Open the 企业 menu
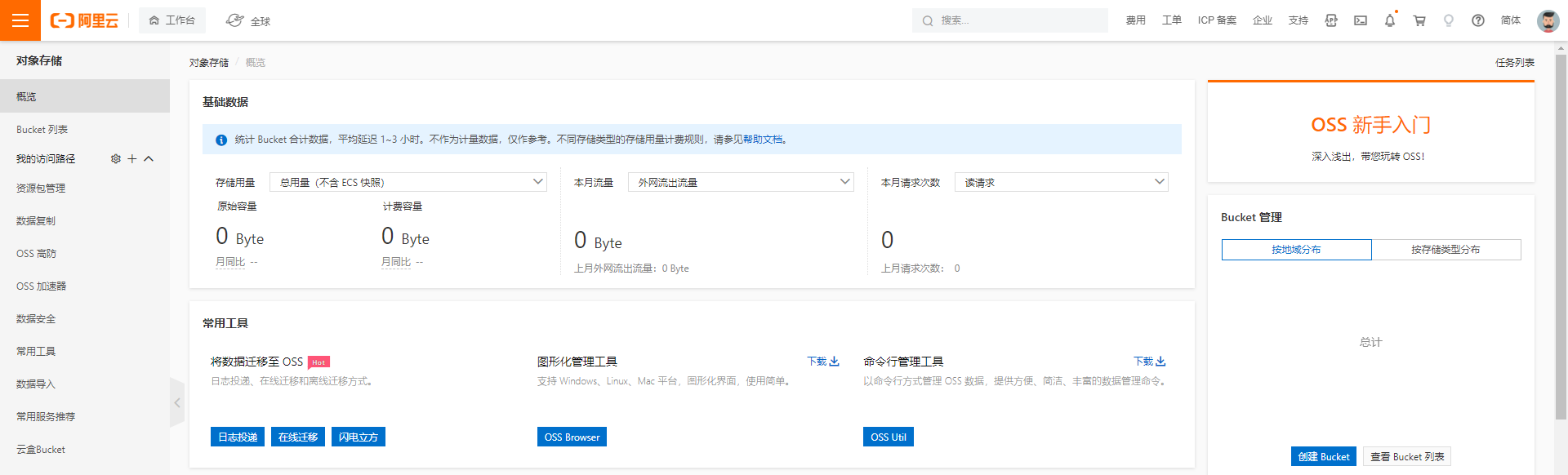The height and width of the screenshot is (475, 1568). tap(1263, 20)
